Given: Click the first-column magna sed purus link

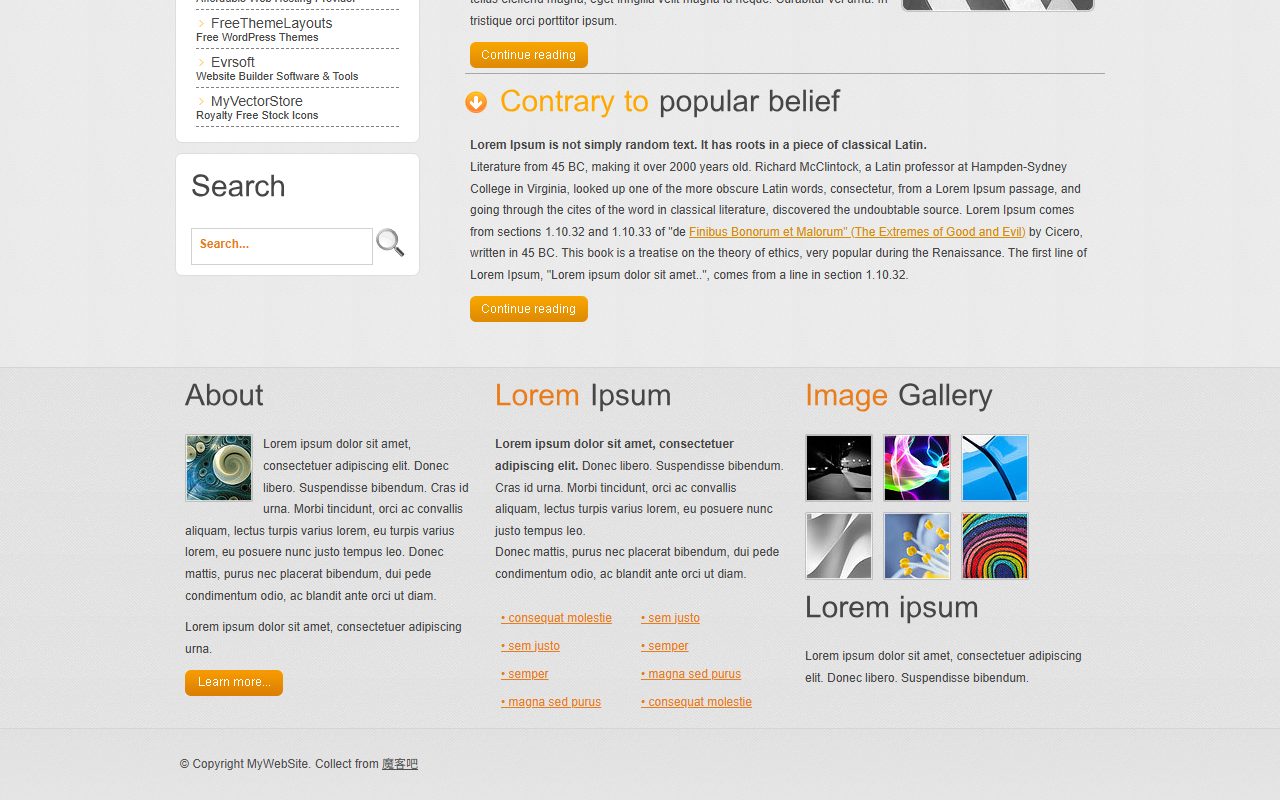Looking at the screenshot, I should 551,702.
